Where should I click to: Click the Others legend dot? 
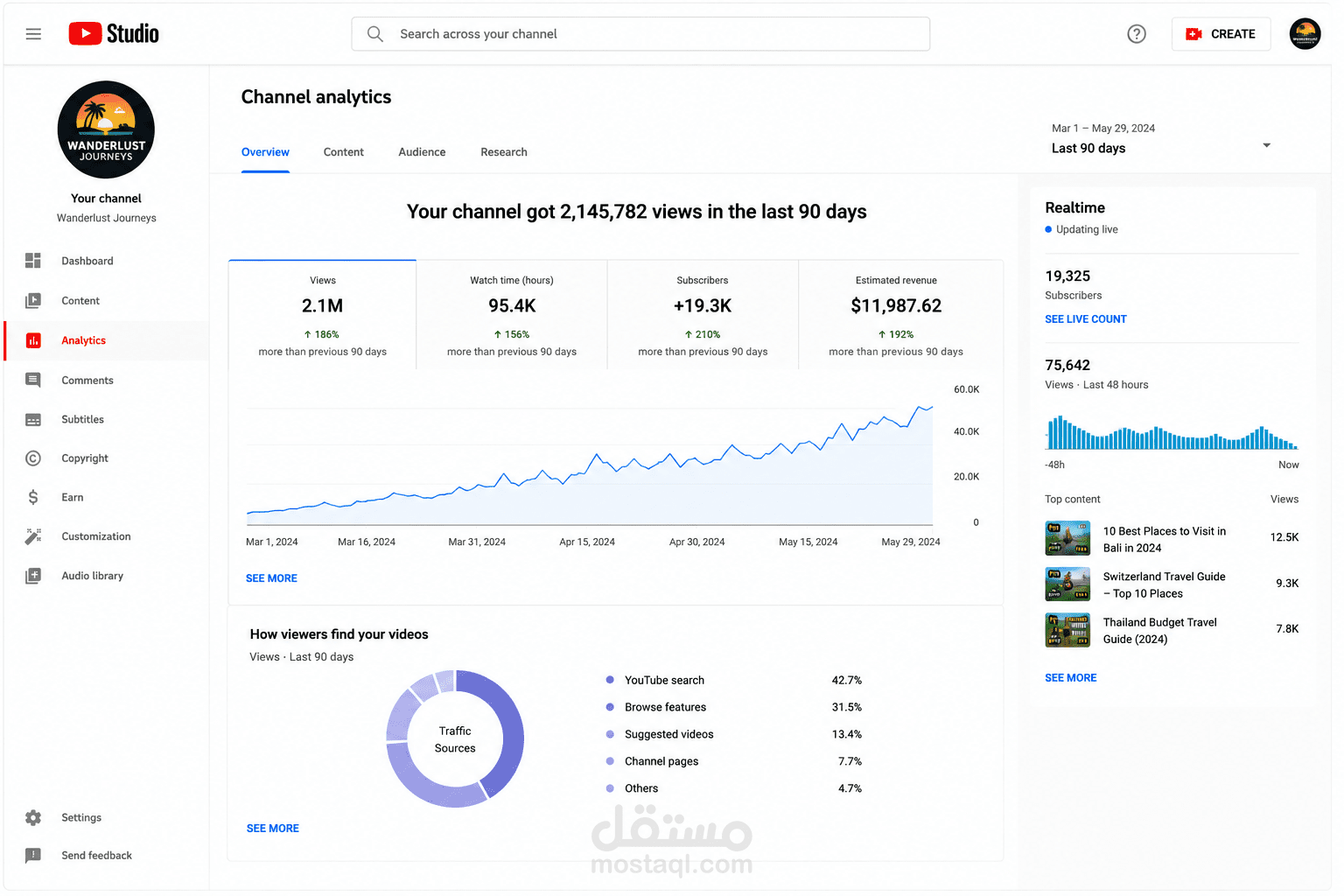click(610, 788)
